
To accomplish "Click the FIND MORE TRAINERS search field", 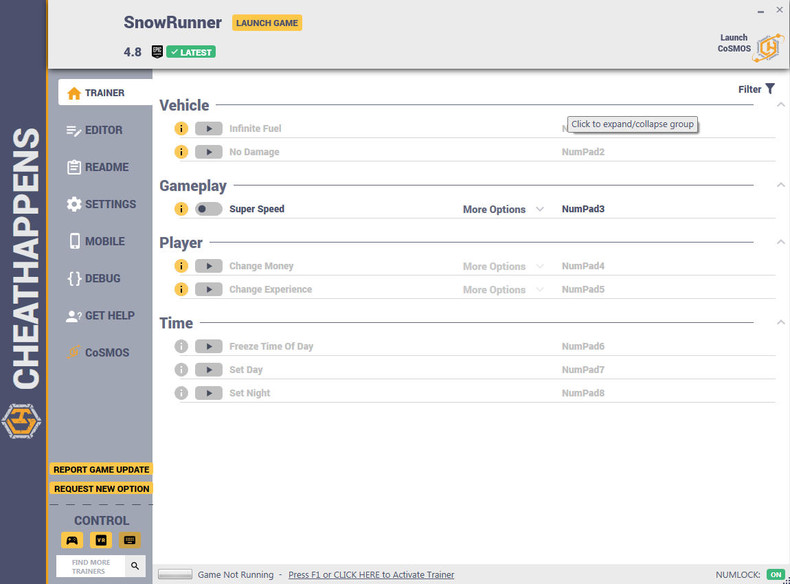I will pos(91,566).
